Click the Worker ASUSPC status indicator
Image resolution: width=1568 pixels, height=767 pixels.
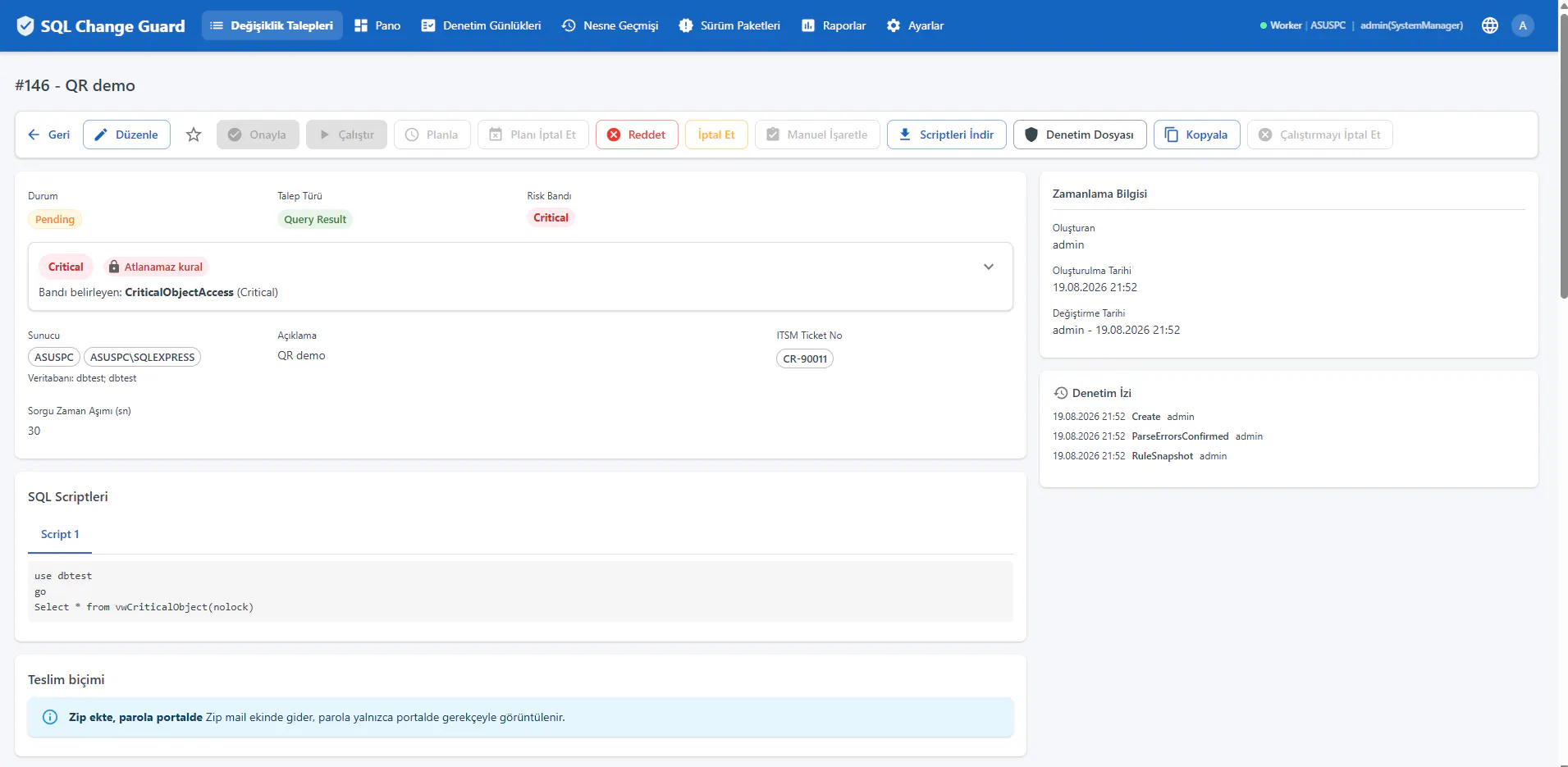(x=1303, y=25)
